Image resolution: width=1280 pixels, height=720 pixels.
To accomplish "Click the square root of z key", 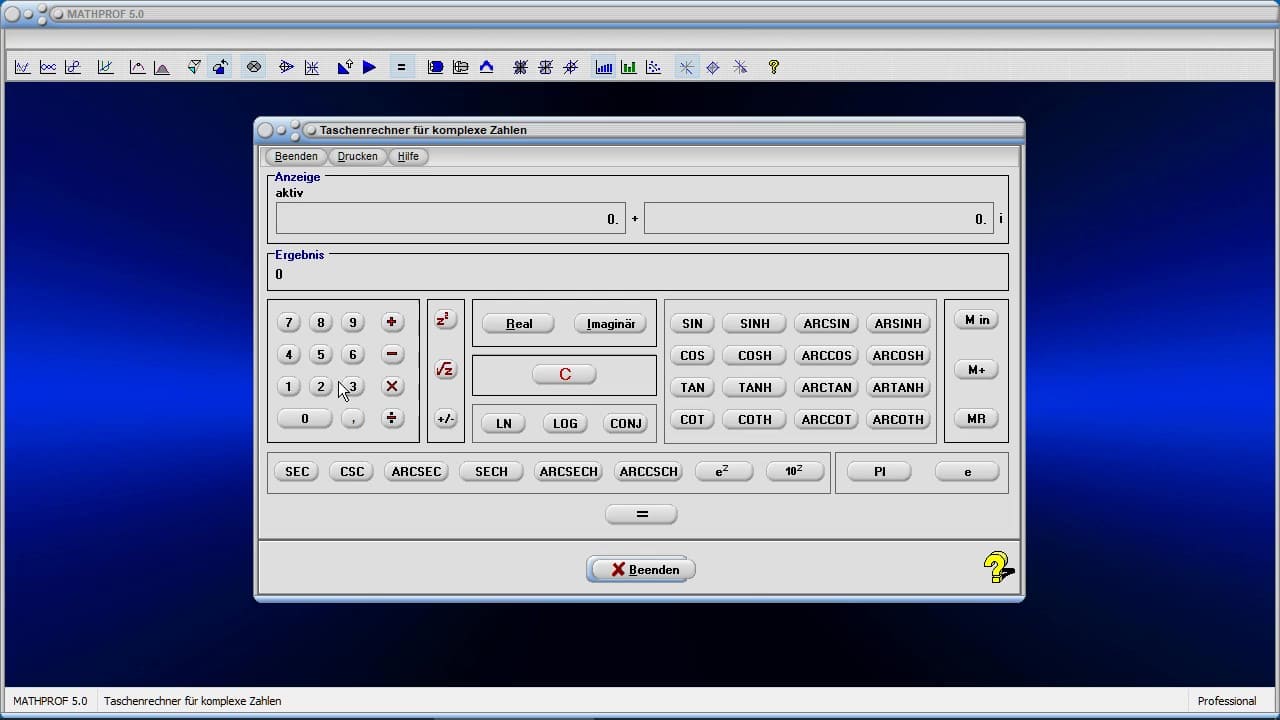I will click(x=445, y=370).
